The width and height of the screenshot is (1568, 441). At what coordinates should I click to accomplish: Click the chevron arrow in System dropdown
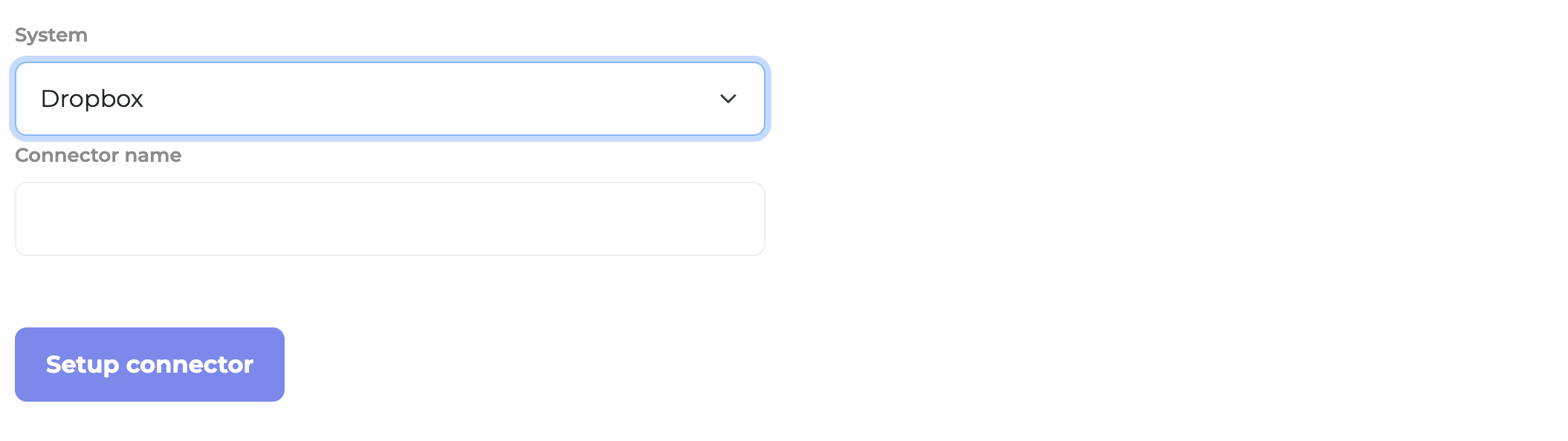(x=728, y=99)
